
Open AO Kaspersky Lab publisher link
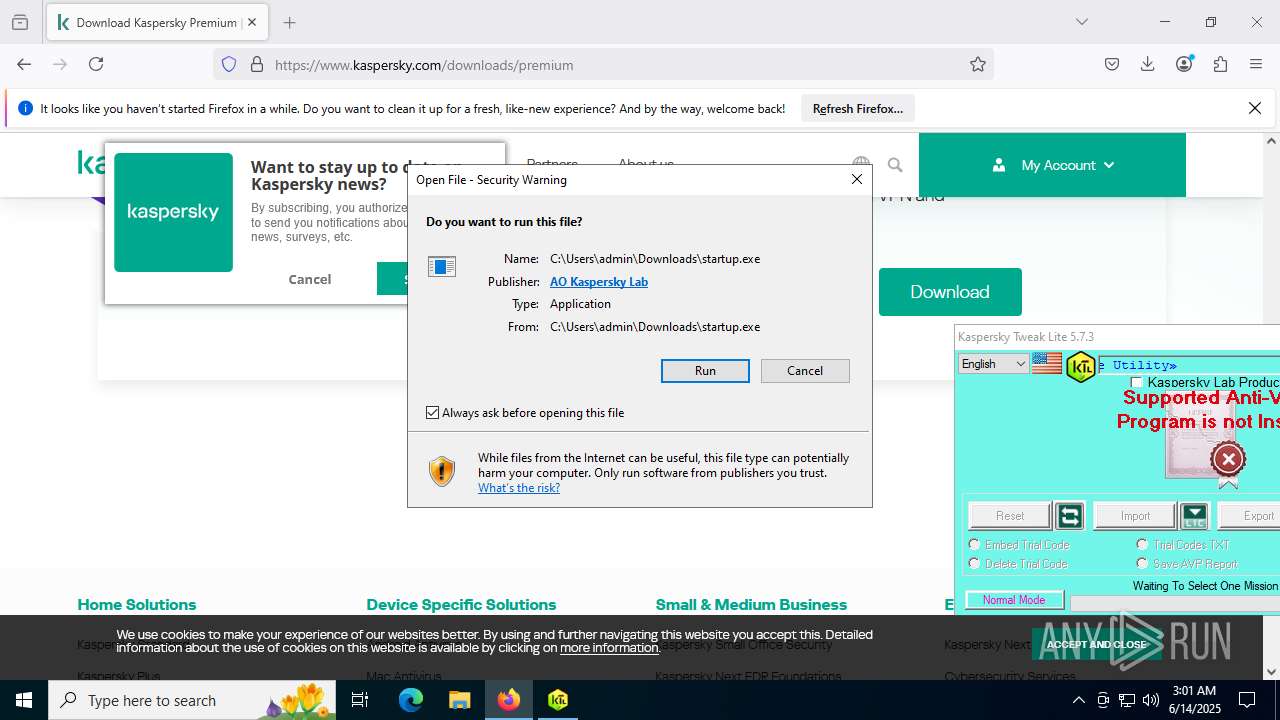click(x=599, y=281)
